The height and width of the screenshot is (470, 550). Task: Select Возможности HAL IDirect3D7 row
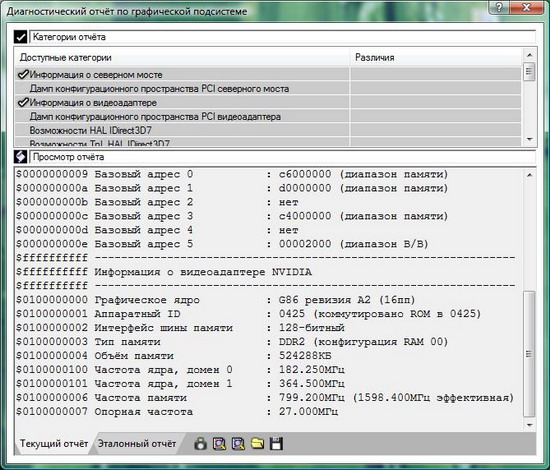tap(90, 130)
